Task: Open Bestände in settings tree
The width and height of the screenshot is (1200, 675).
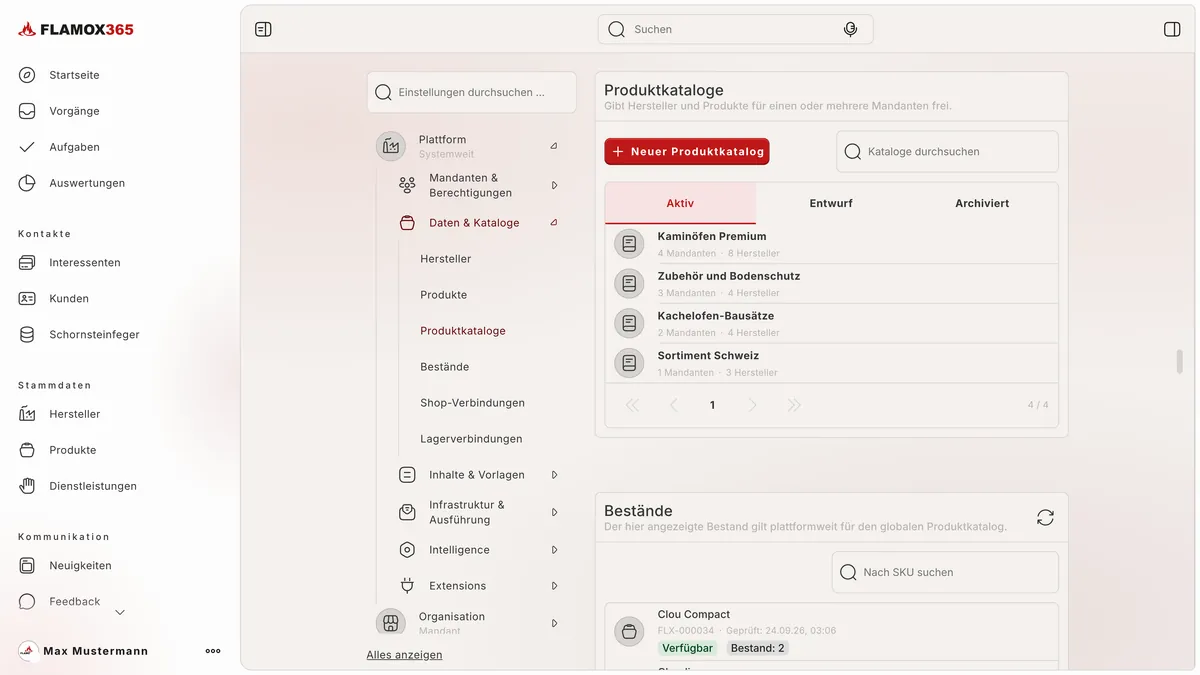Action: (445, 367)
